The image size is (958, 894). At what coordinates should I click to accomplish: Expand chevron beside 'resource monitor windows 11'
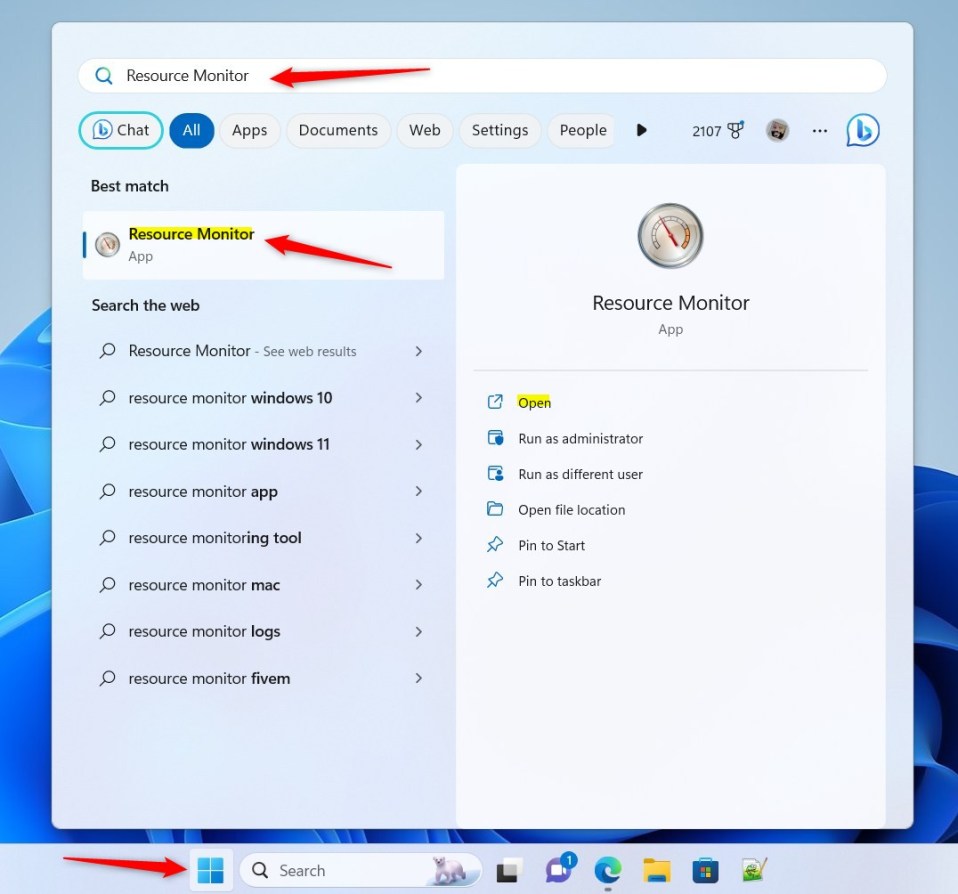click(x=419, y=444)
